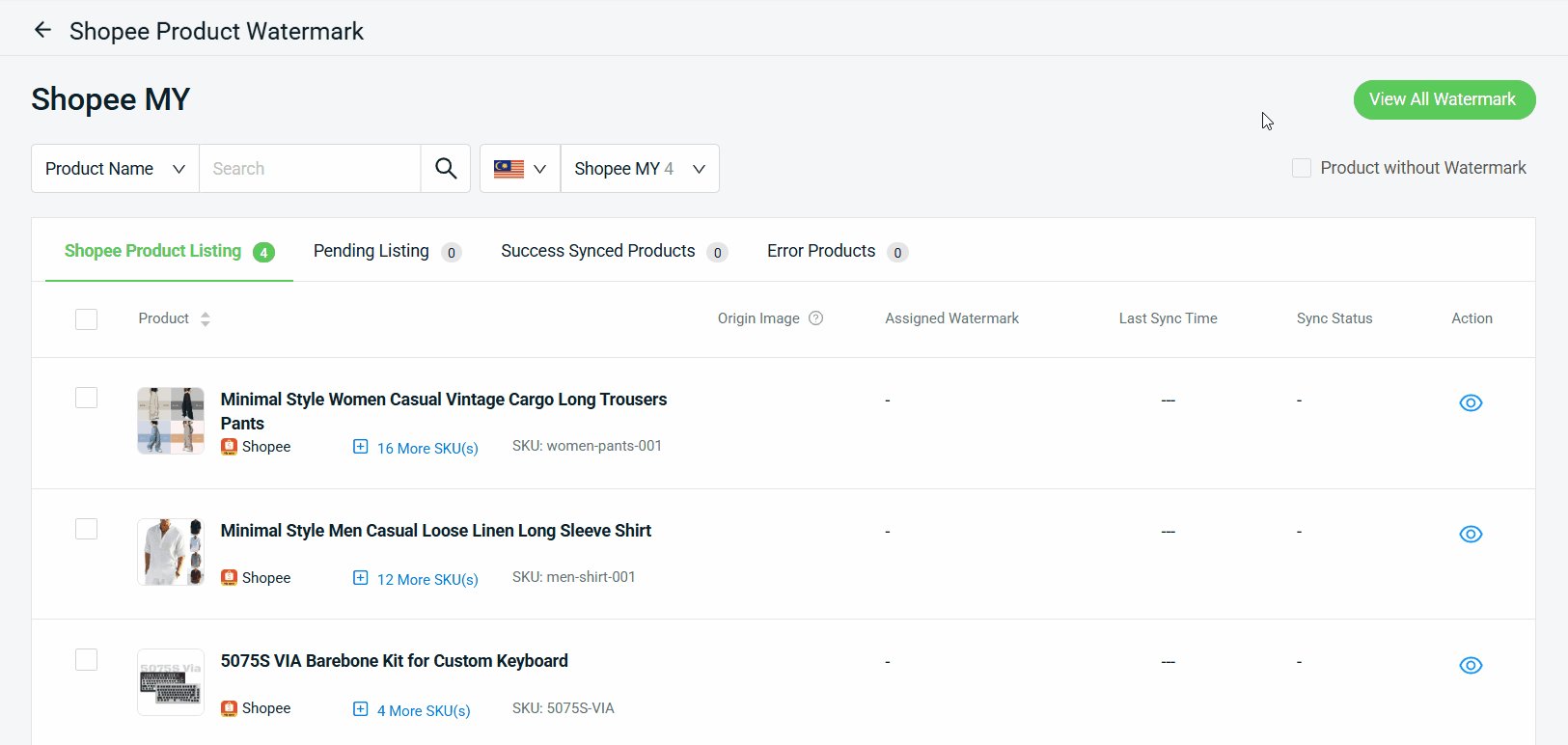Open the Shopee MY store dropdown
Viewport: 1568px width, 745px height.
click(x=640, y=169)
